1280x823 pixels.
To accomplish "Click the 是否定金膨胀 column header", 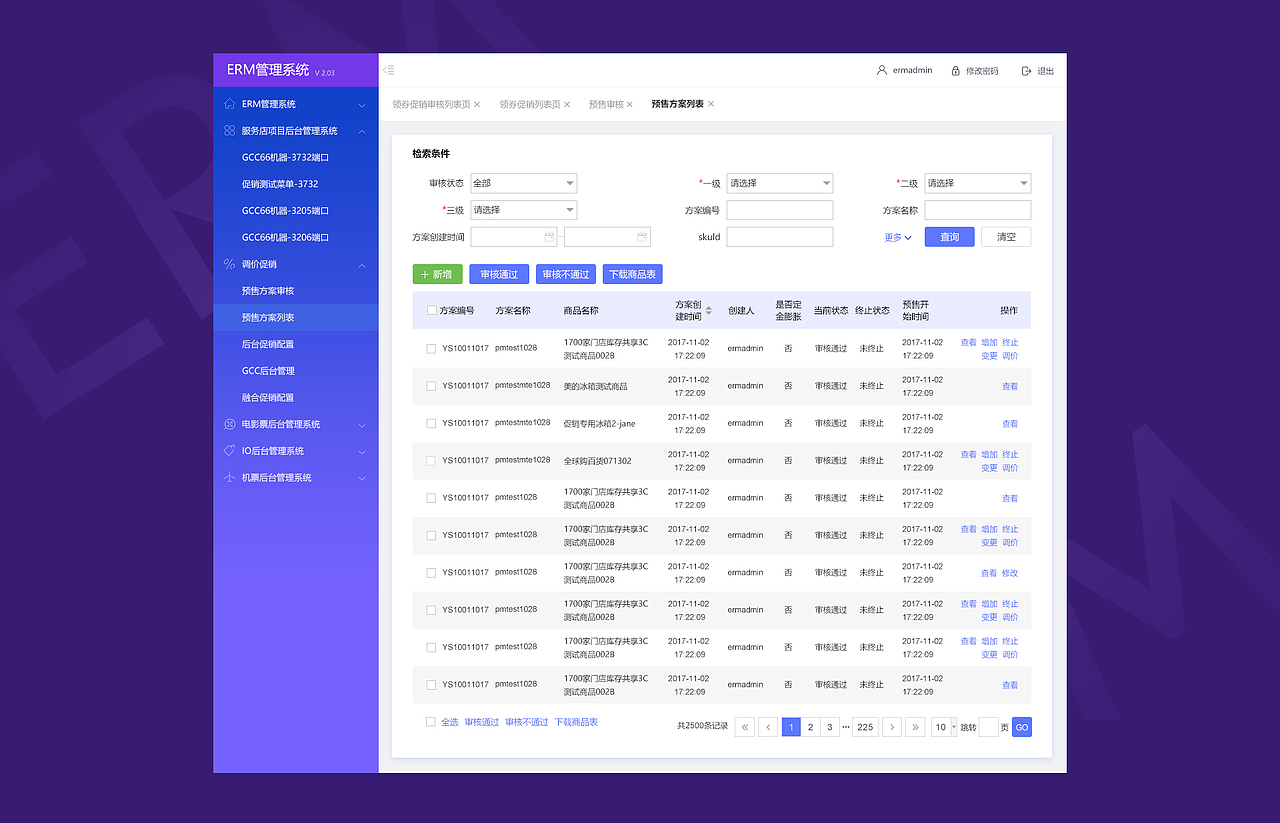I will (x=788, y=311).
